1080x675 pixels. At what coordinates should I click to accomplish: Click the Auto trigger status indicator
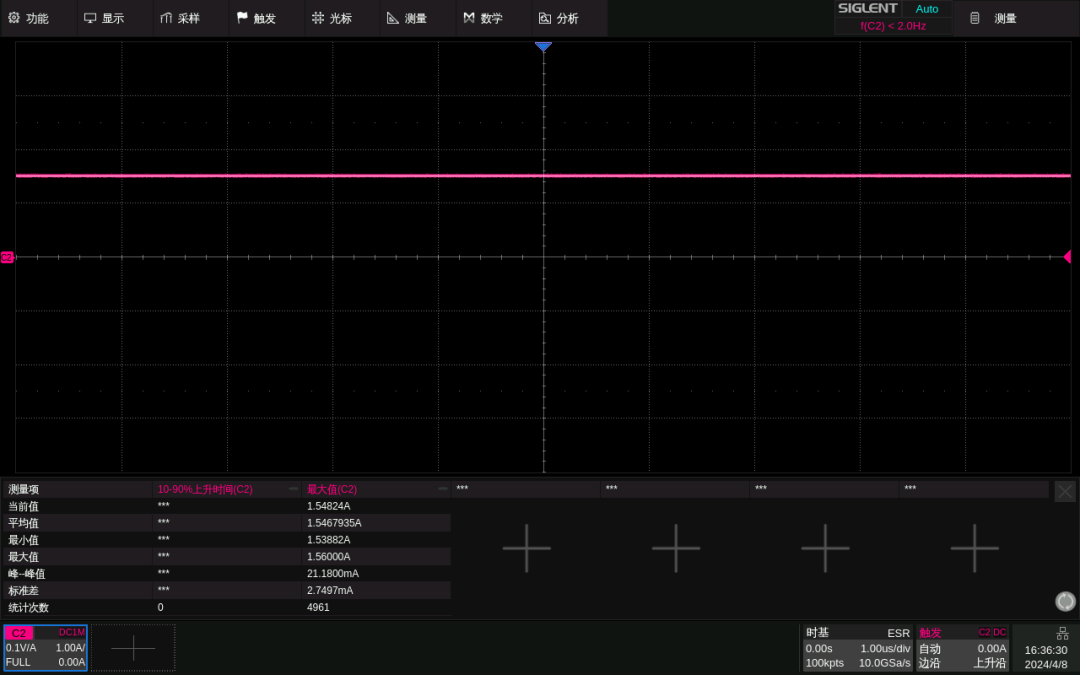pos(926,9)
